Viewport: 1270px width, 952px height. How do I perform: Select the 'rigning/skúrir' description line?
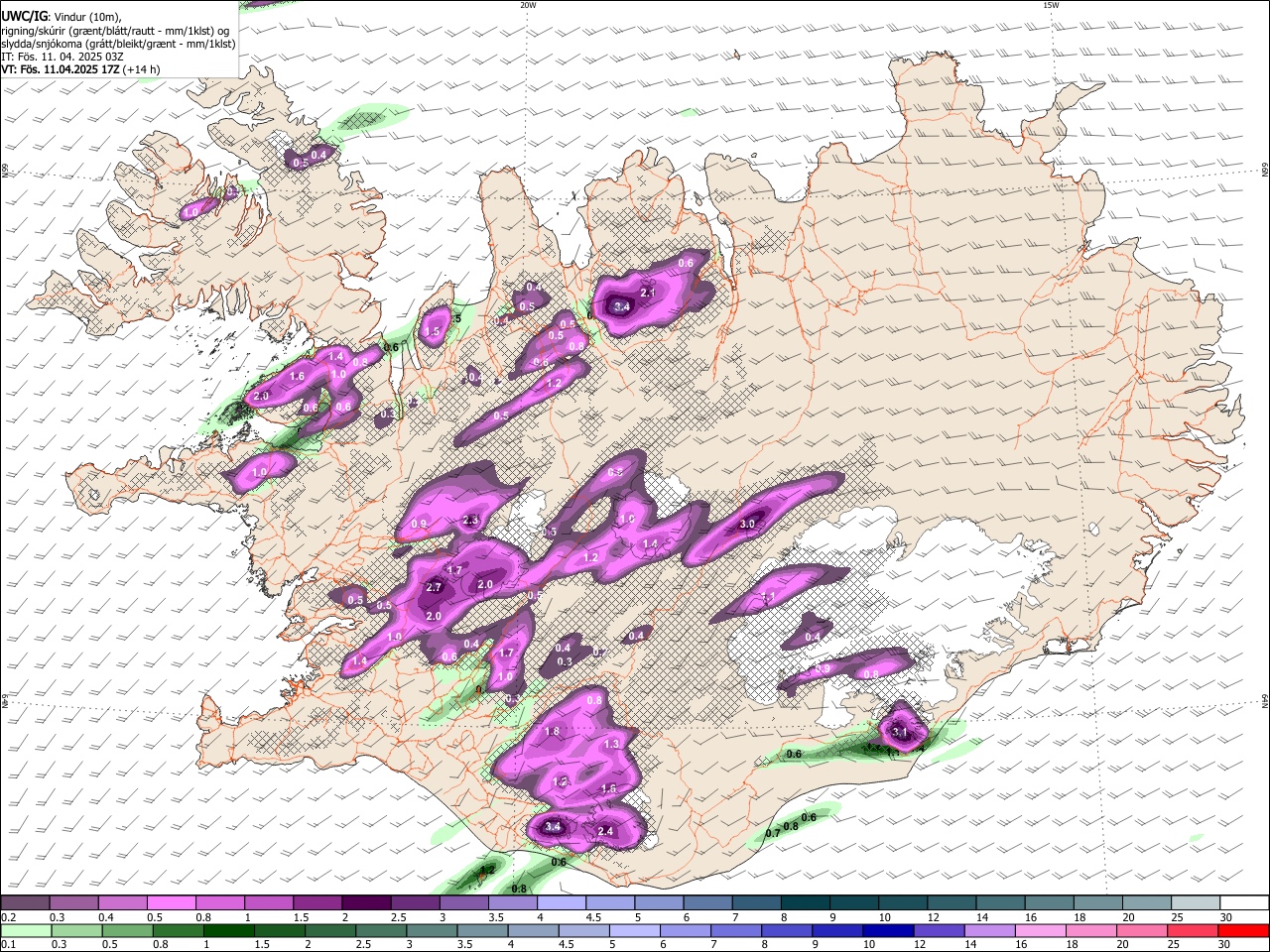tap(115, 31)
